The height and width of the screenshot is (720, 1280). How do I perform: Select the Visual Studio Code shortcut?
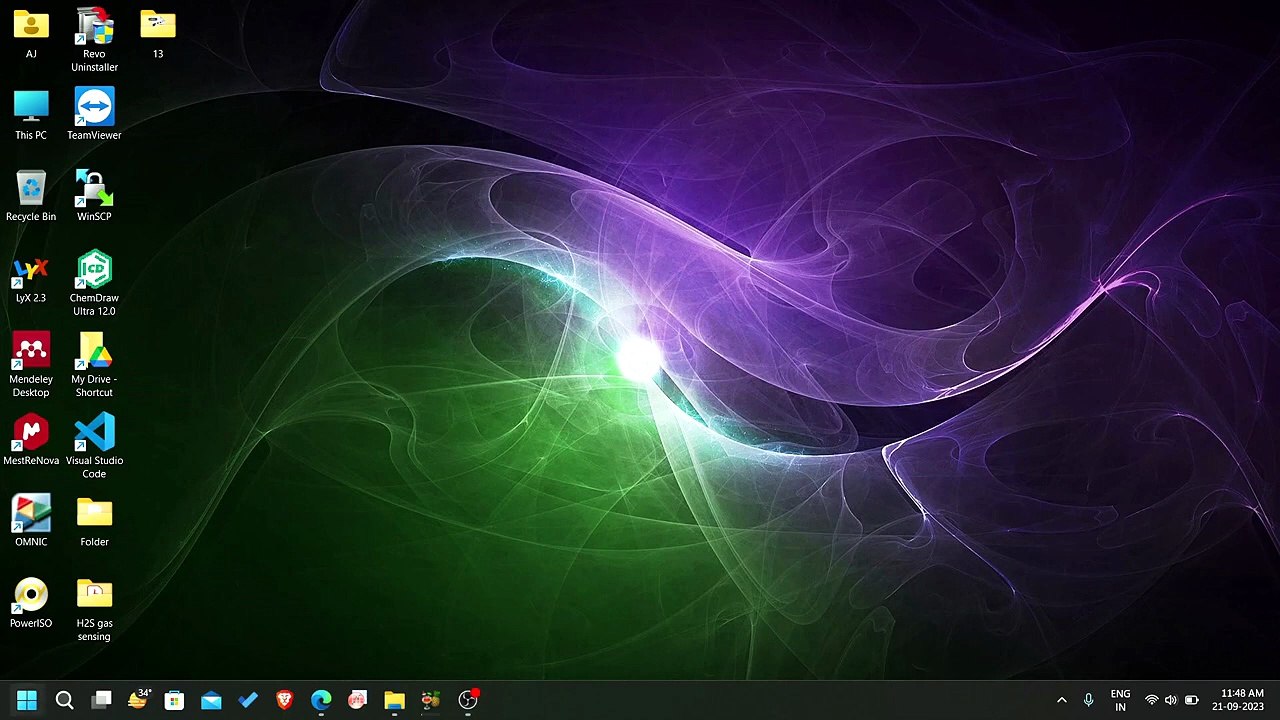point(94,446)
